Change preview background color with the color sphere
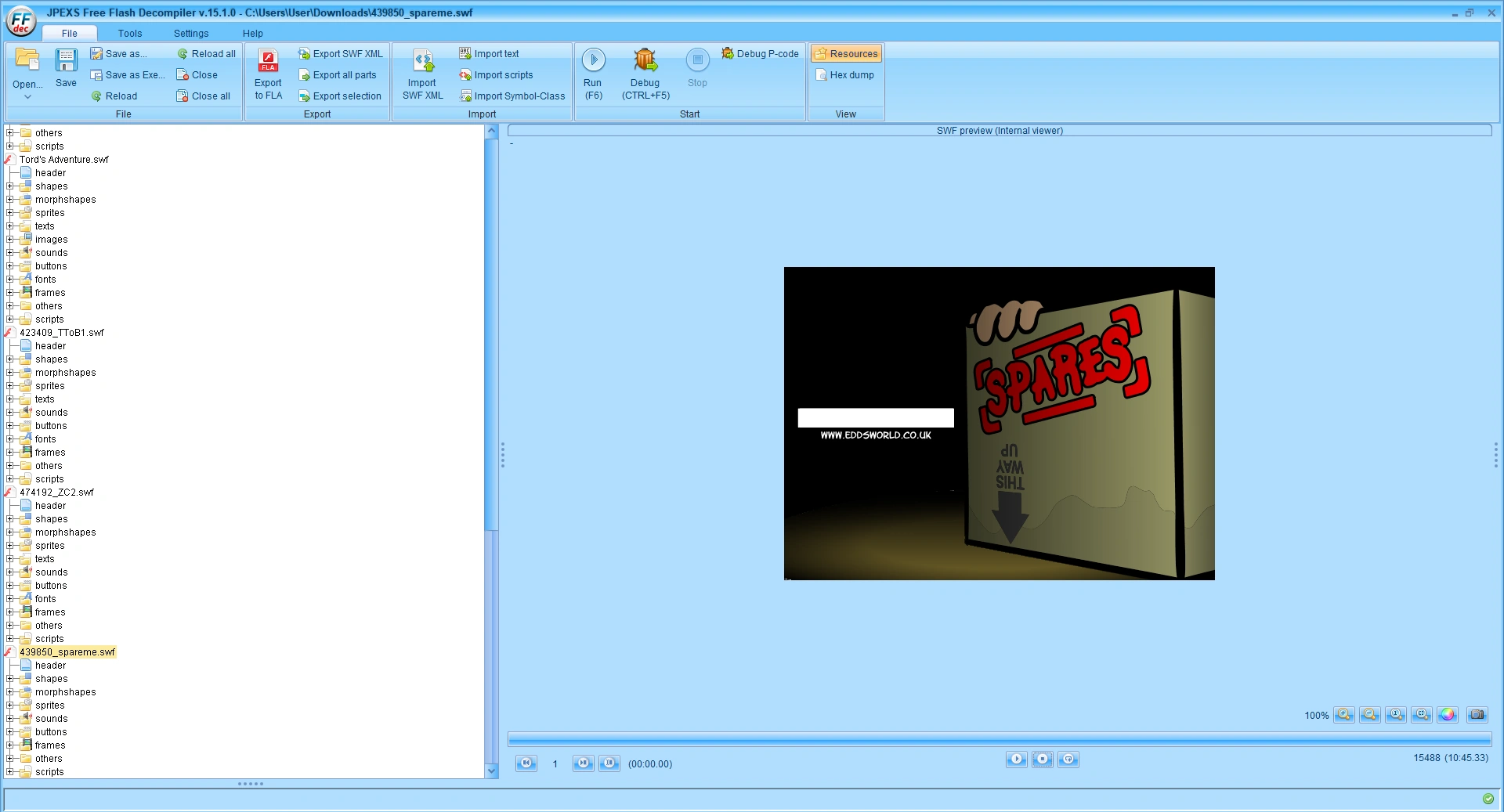The width and height of the screenshot is (1504, 812). [1447, 715]
